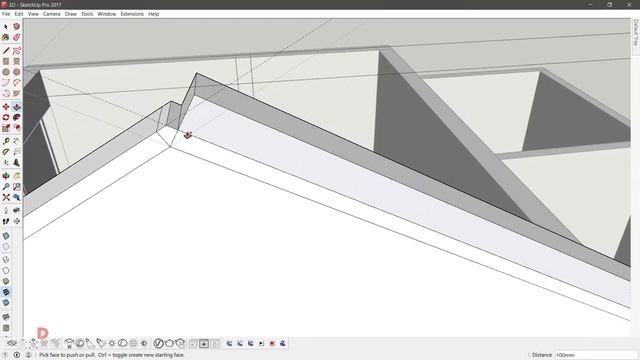The image size is (640, 360).
Task: Click the credits status bar icon
Action: tap(17, 355)
